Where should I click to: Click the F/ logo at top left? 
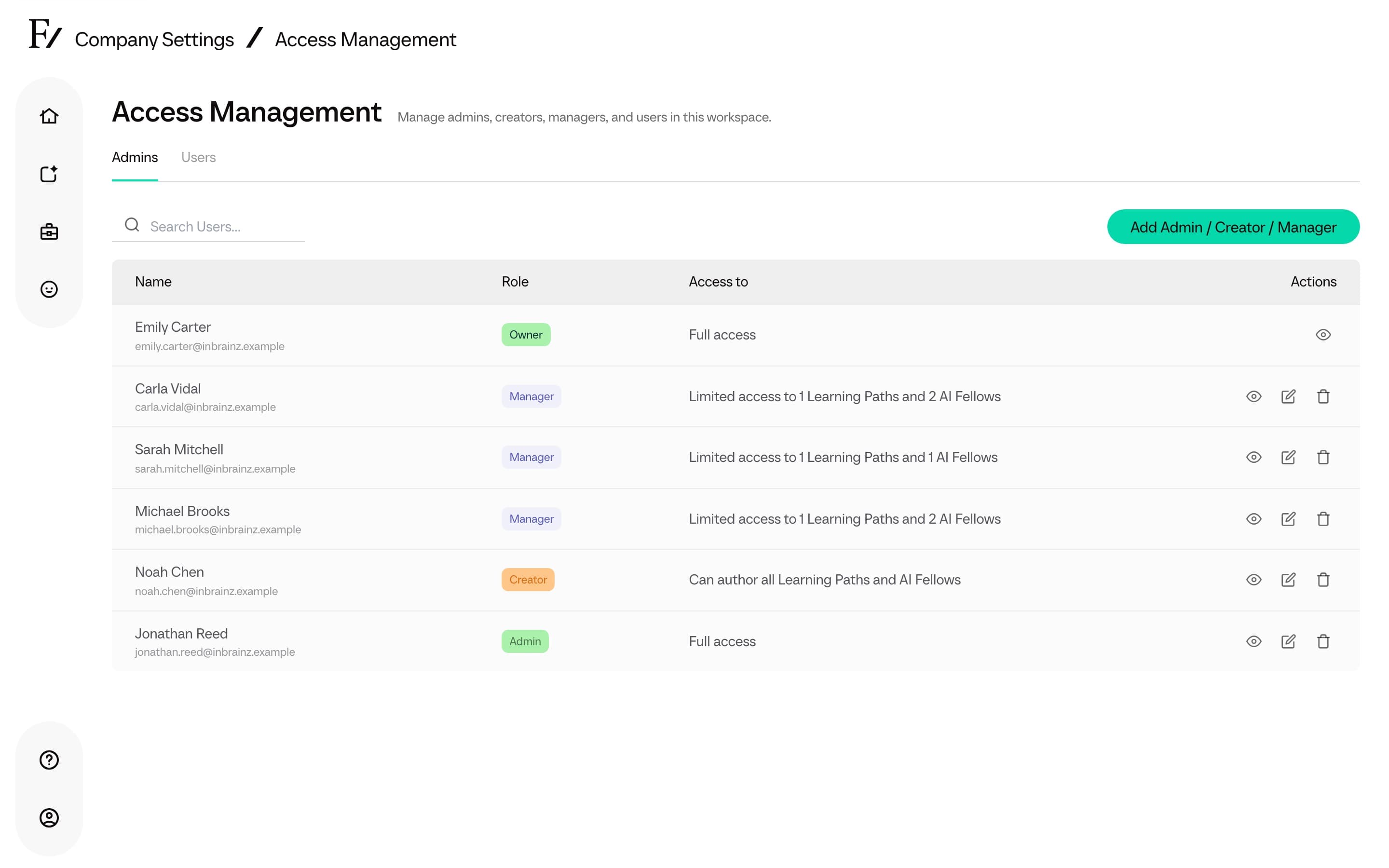click(45, 34)
